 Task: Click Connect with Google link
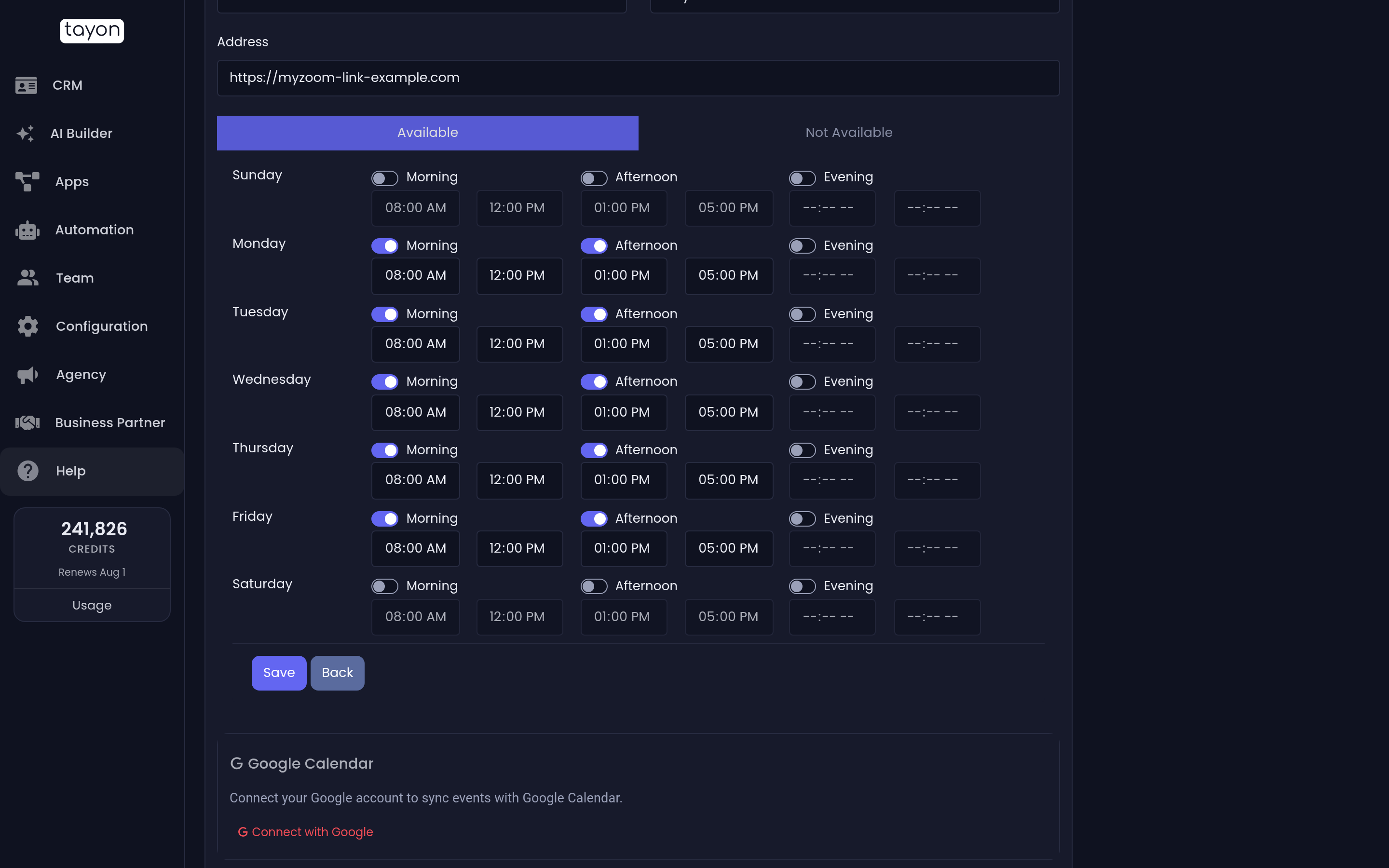coord(305,832)
